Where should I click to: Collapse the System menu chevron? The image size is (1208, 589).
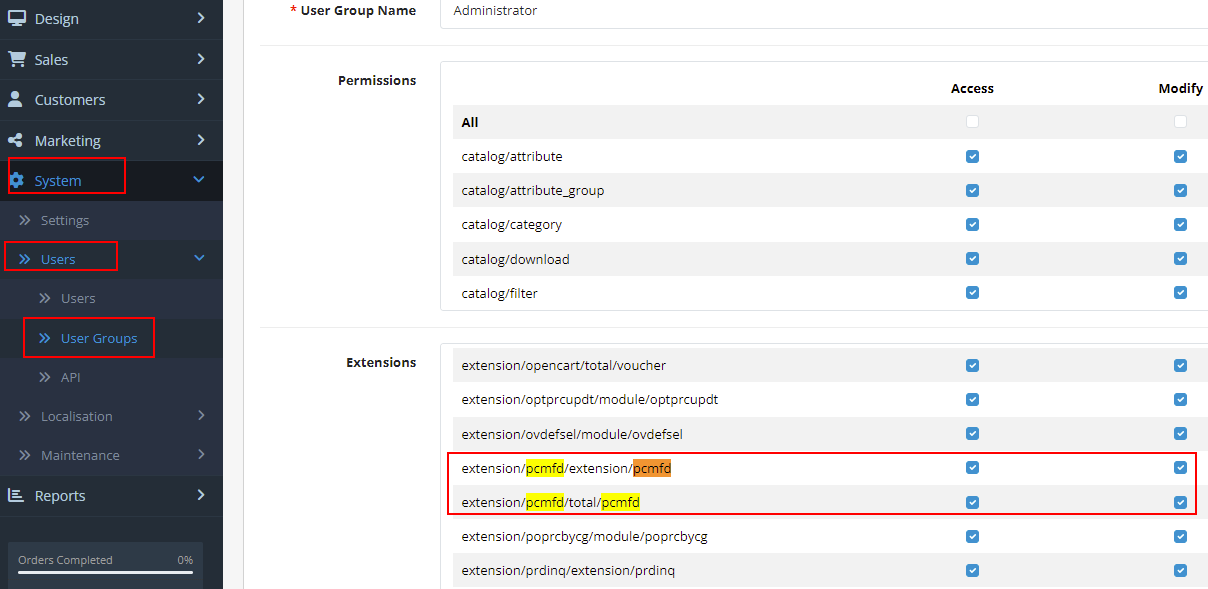199,180
